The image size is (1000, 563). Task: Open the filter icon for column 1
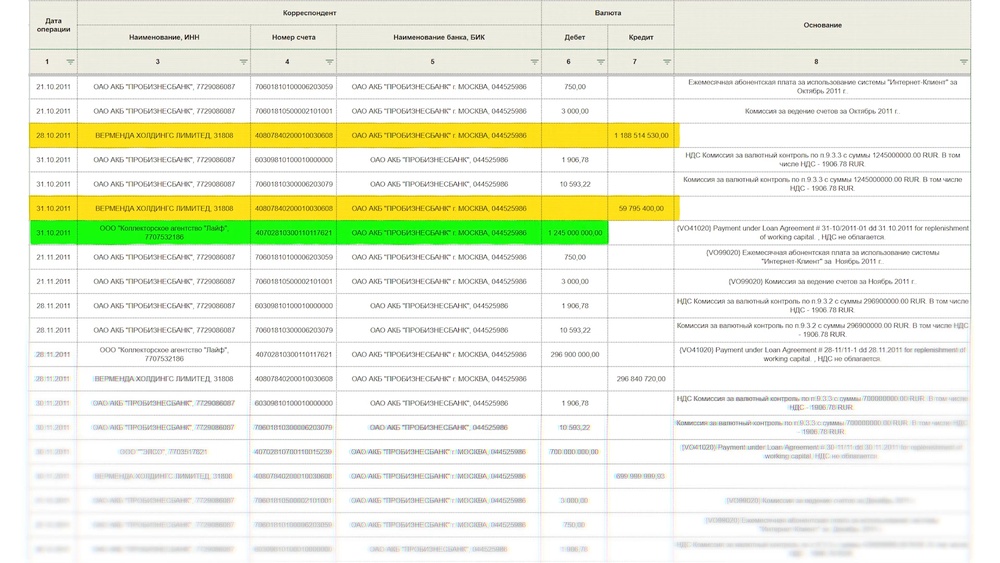click(x=70, y=62)
